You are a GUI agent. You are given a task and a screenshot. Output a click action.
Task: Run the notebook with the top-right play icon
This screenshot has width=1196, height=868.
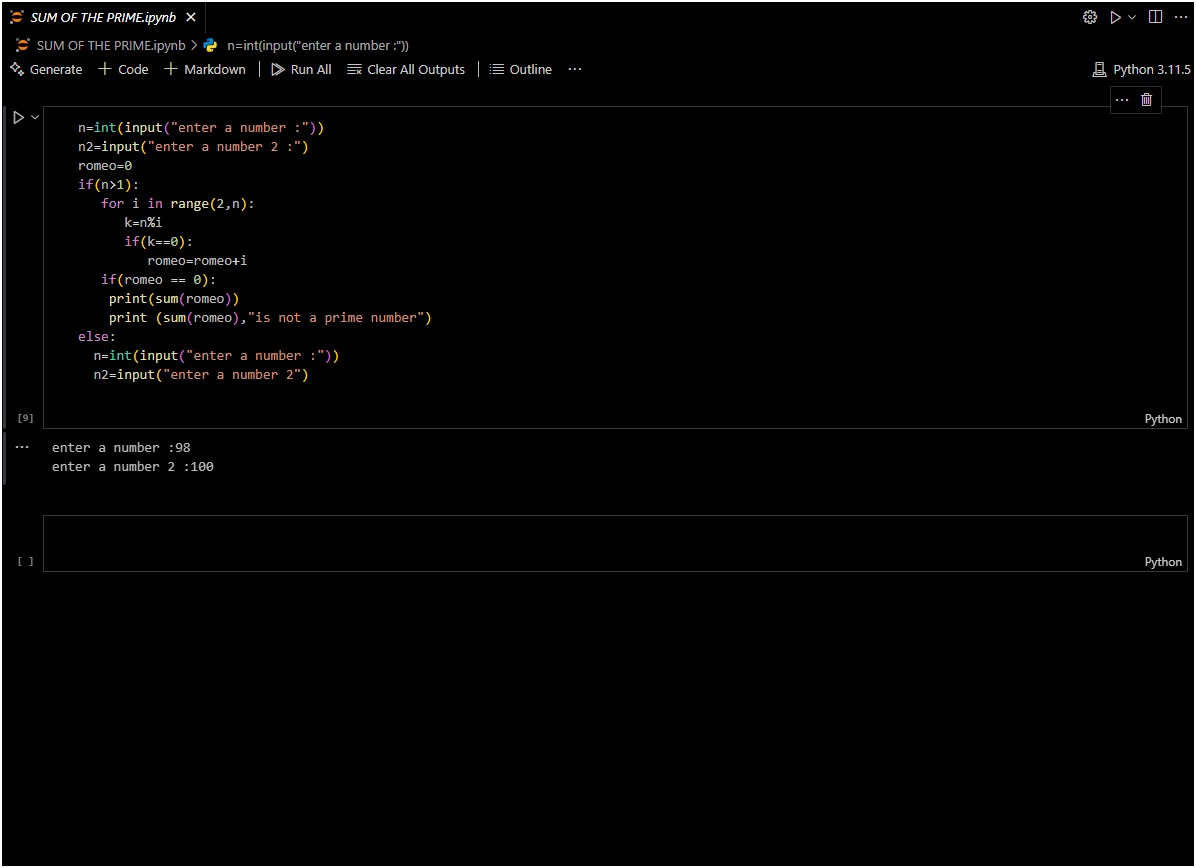[x=1115, y=17]
